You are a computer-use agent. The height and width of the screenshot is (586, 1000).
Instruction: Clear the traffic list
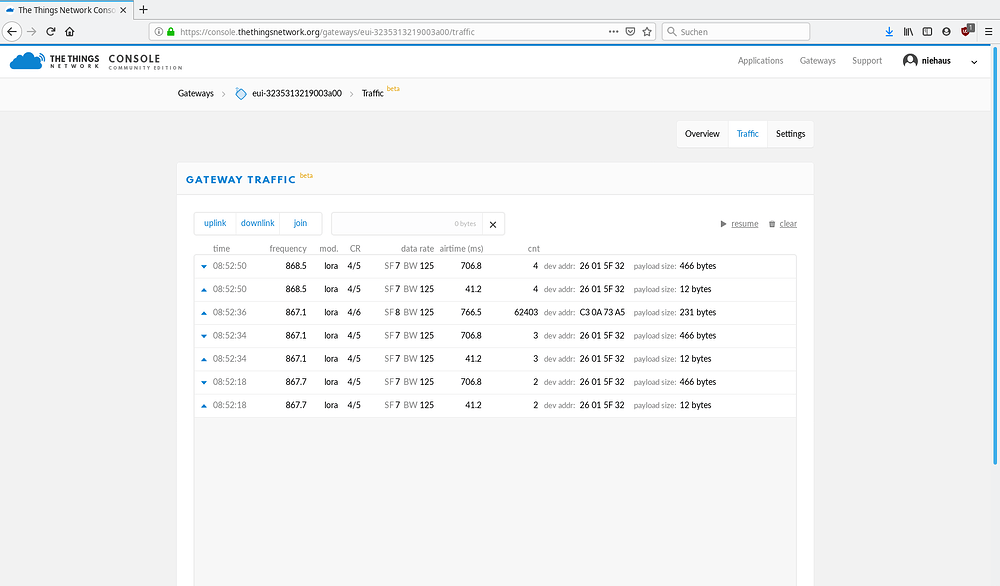point(788,224)
